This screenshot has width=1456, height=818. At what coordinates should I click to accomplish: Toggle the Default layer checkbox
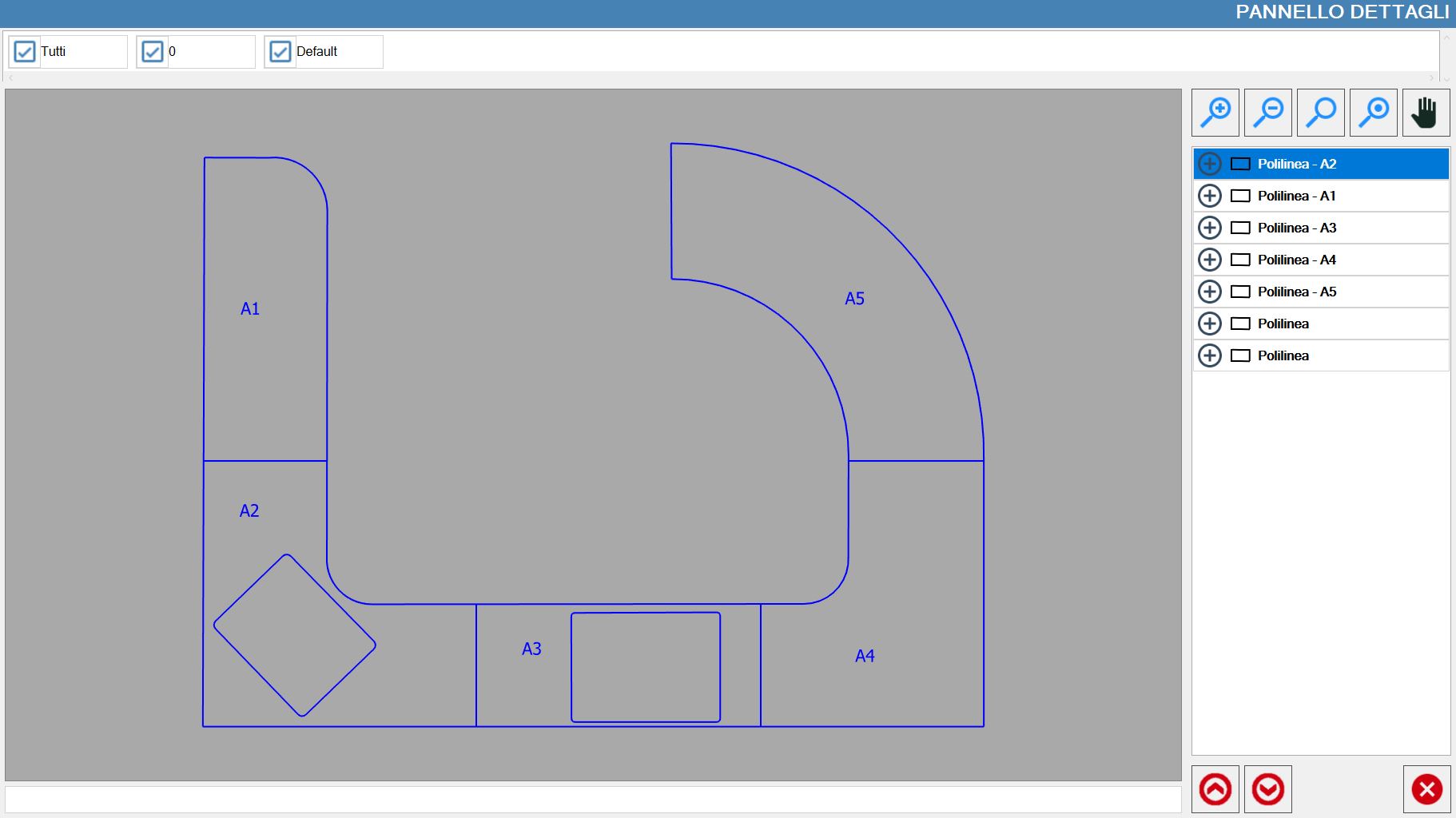[280, 52]
